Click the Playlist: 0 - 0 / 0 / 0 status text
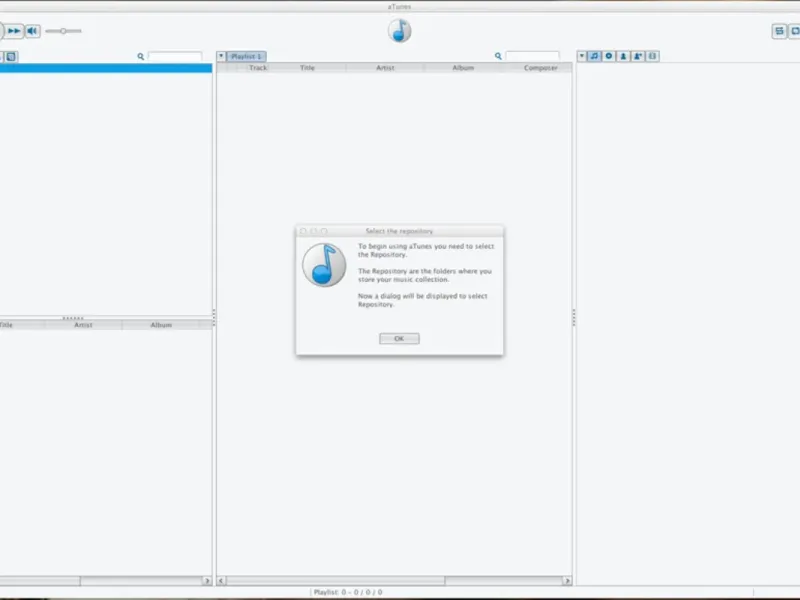The image size is (800, 600). click(348, 592)
